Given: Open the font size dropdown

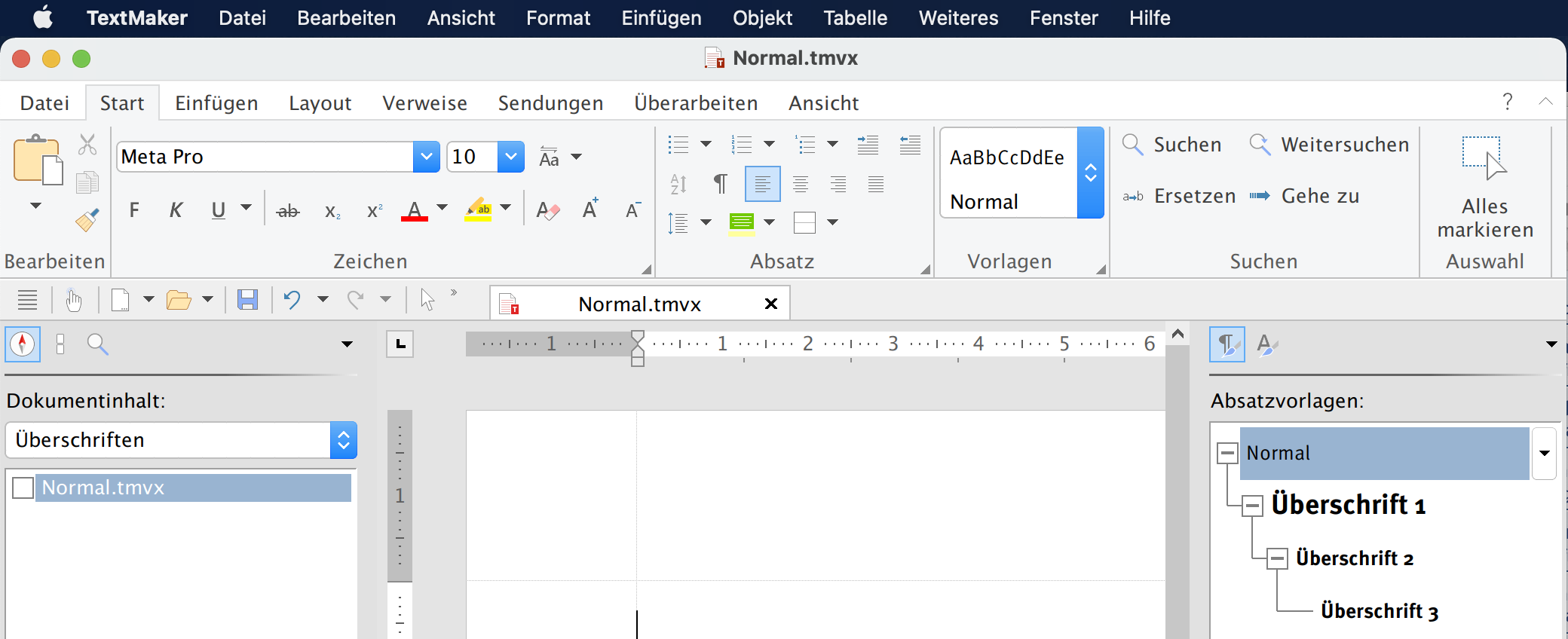Looking at the screenshot, I should tap(511, 157).
